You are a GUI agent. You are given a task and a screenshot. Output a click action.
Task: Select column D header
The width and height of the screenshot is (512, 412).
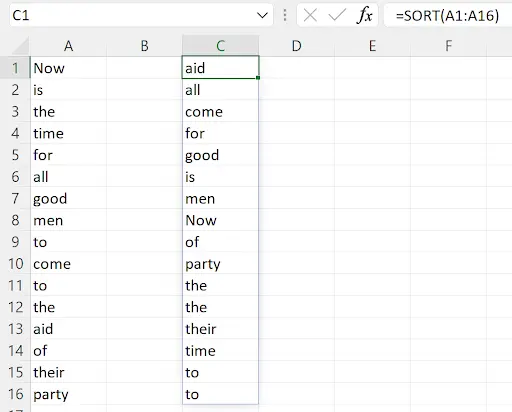tap(297, 46)
